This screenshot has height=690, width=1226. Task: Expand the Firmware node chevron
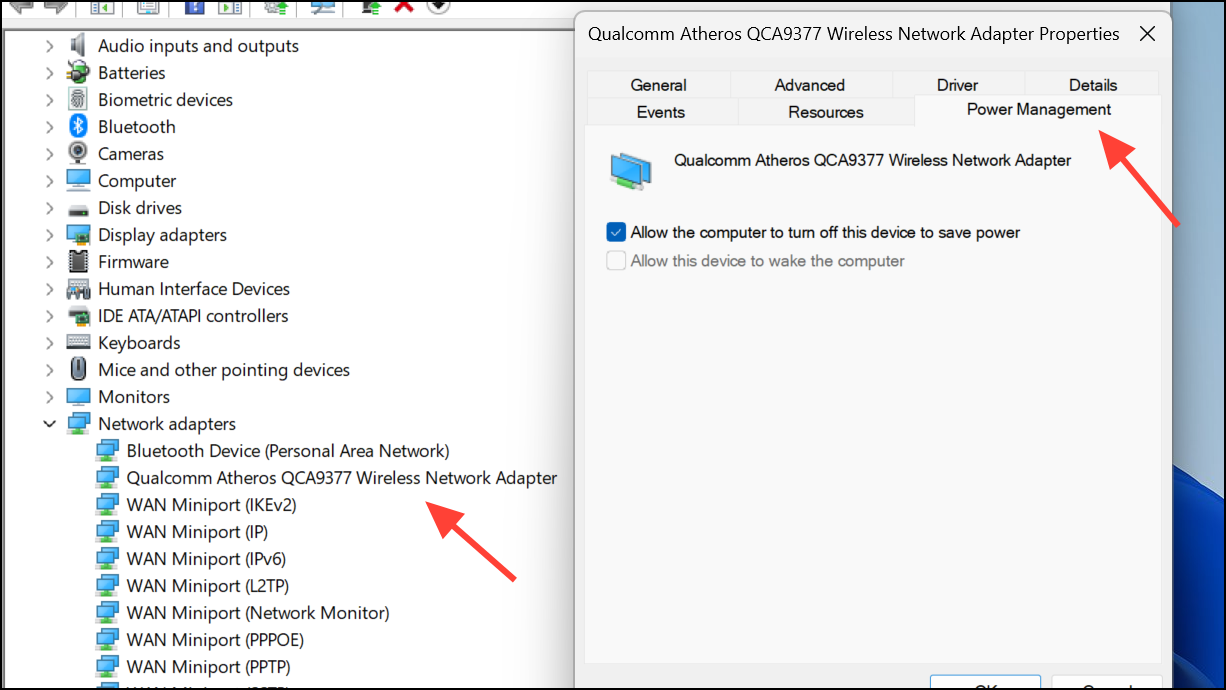[x=50, y=262]
